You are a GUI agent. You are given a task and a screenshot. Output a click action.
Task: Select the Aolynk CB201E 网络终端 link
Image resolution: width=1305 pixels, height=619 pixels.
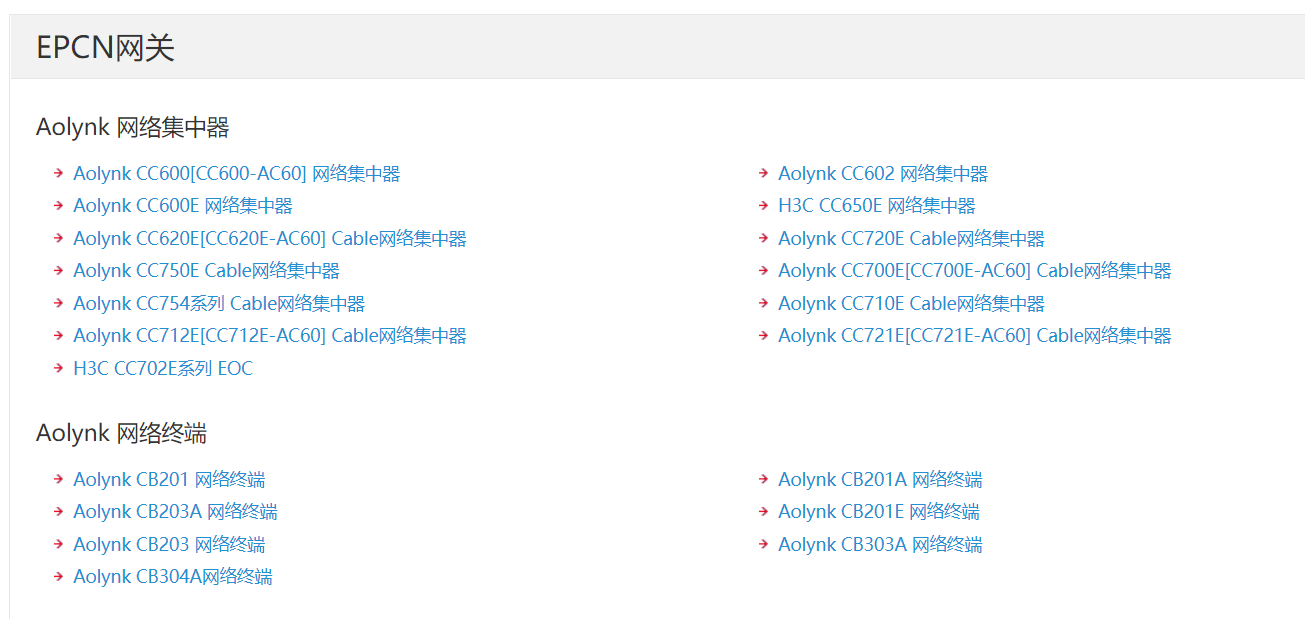(878, 512)
